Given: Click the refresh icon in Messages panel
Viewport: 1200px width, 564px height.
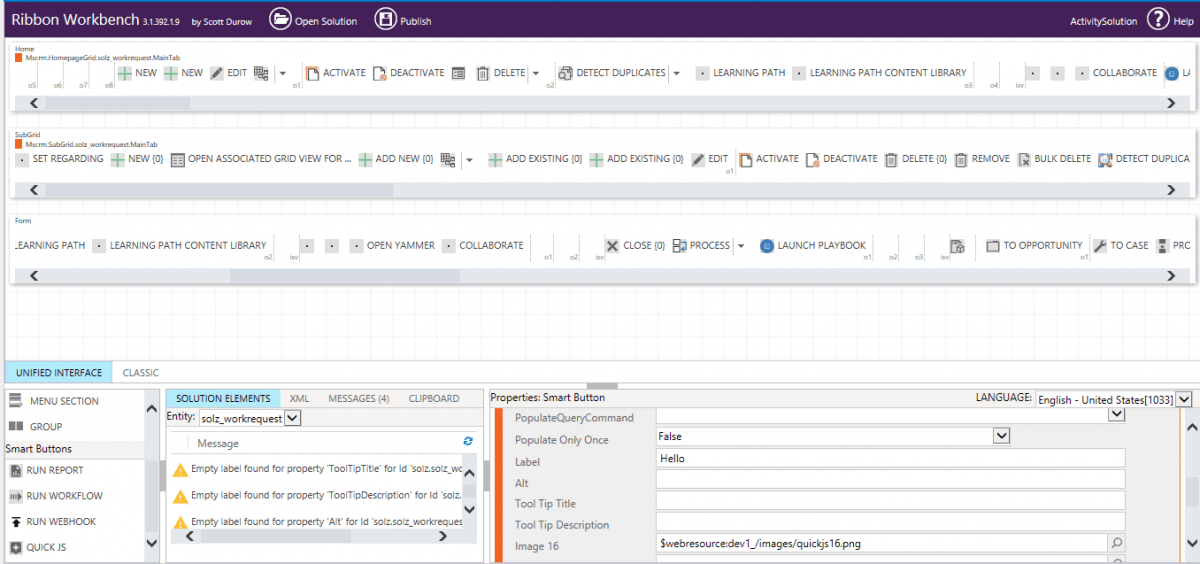Looking at the screenshot, I should point(468,441).
